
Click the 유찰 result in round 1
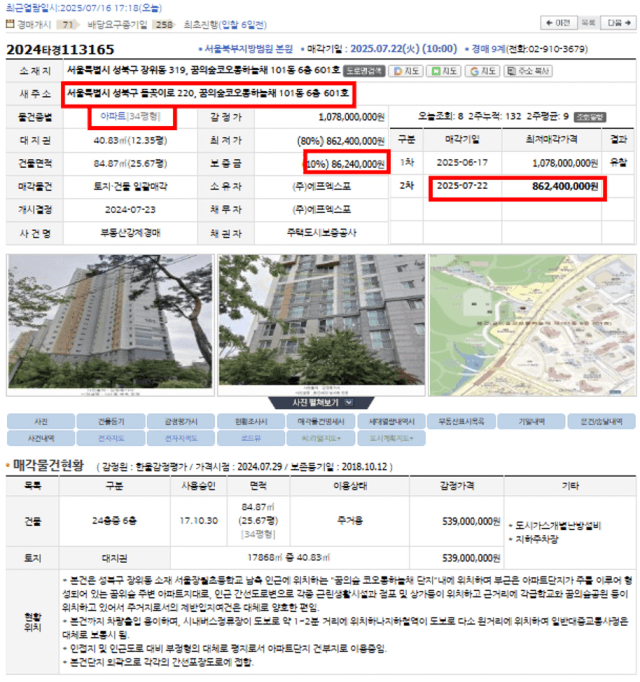tap(618, 163)
